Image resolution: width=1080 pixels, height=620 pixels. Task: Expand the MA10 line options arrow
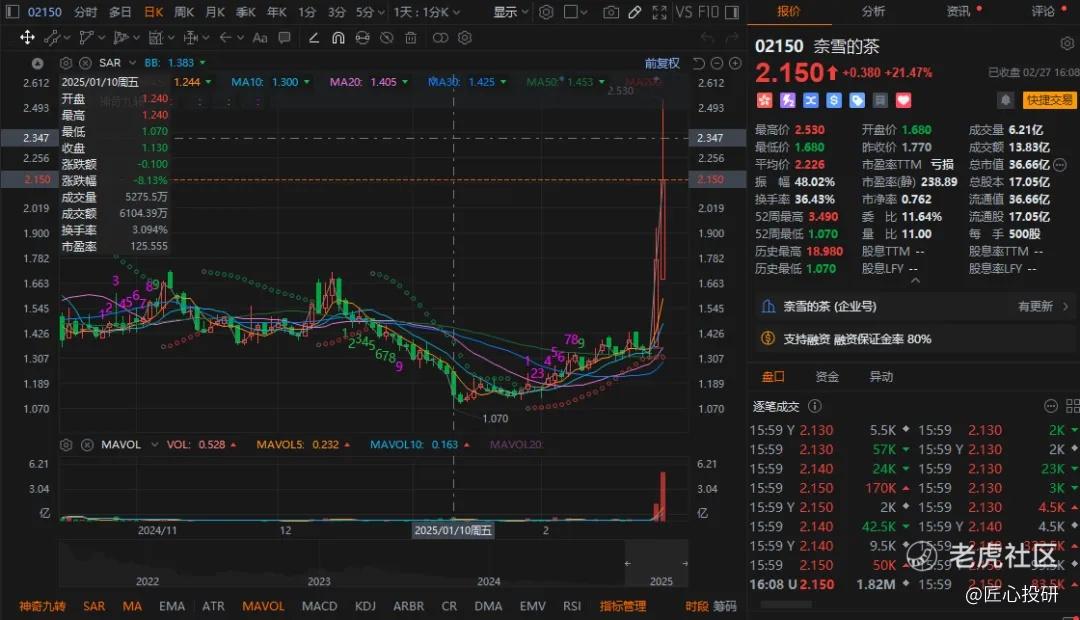tap(307, 83)
